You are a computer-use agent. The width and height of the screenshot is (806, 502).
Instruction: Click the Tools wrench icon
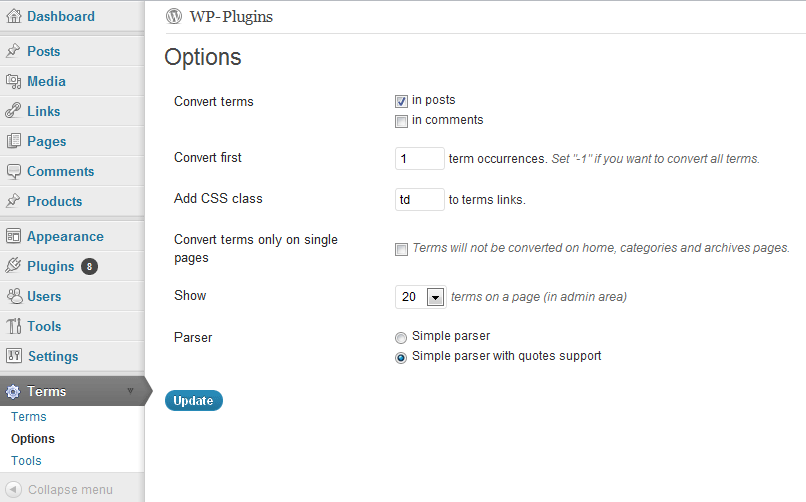[x=13, y=326]
